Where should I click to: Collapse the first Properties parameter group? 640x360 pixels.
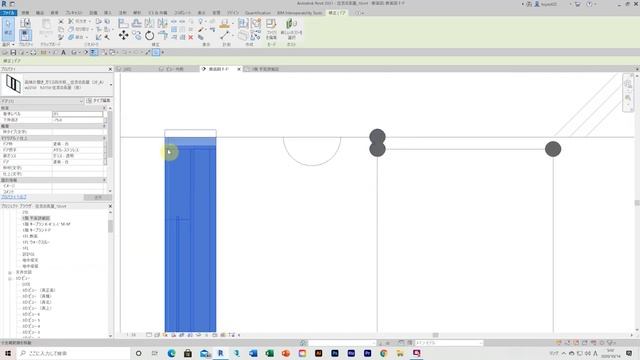pyautogui.click(x=104, y=108)
